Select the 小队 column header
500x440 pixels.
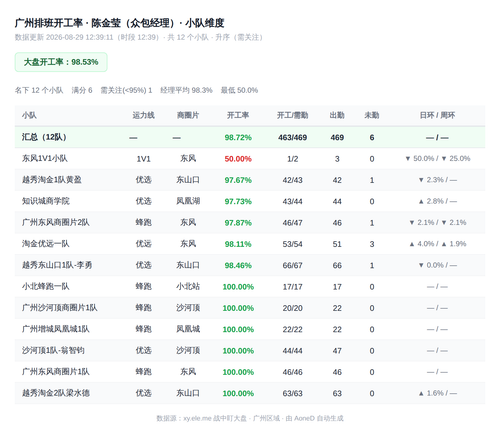(29, 115)
